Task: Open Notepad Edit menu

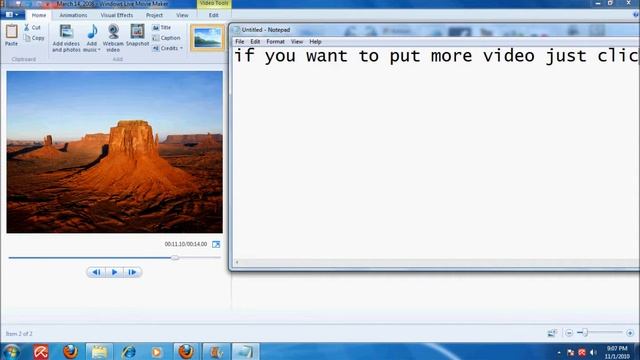Action: pyautogui.click(x=255, y=42)
